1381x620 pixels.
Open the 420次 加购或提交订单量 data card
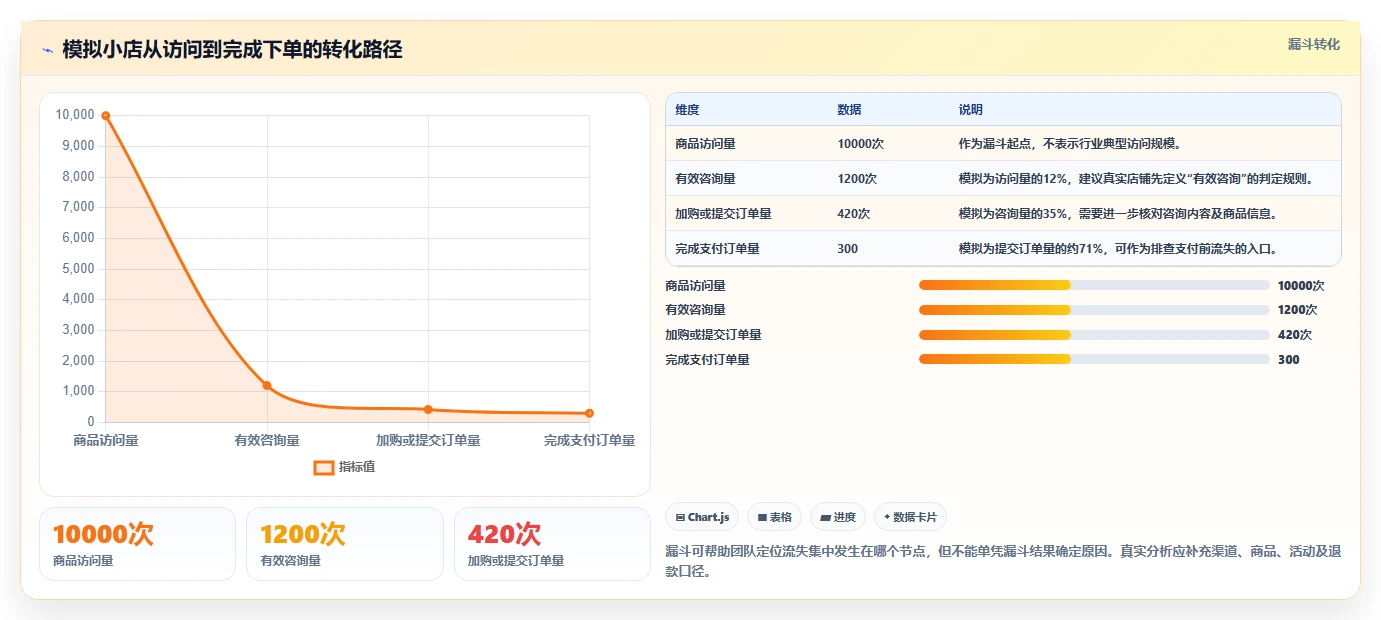point(552,544)
